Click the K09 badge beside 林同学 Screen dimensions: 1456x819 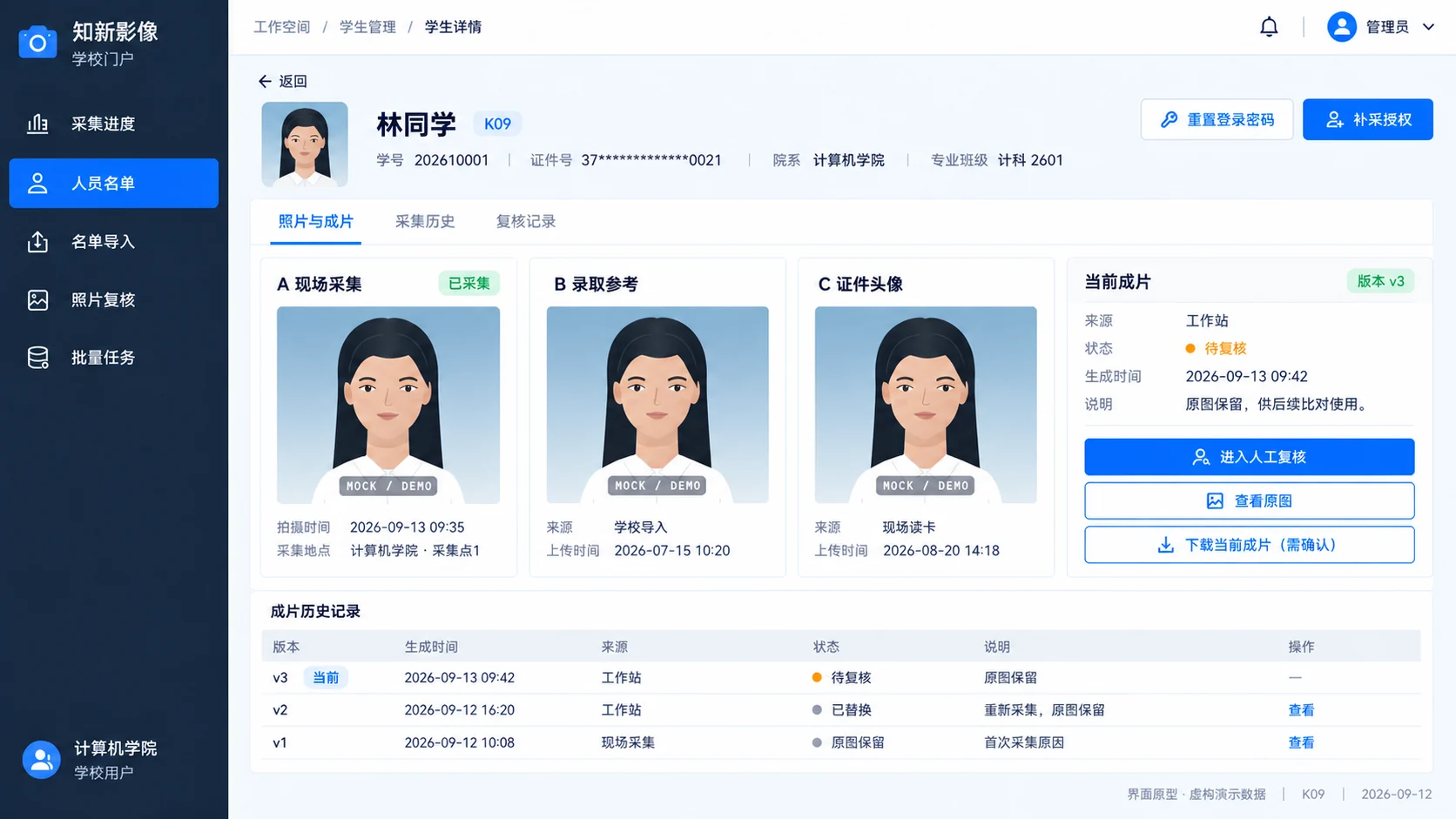[x=497, y=124]
